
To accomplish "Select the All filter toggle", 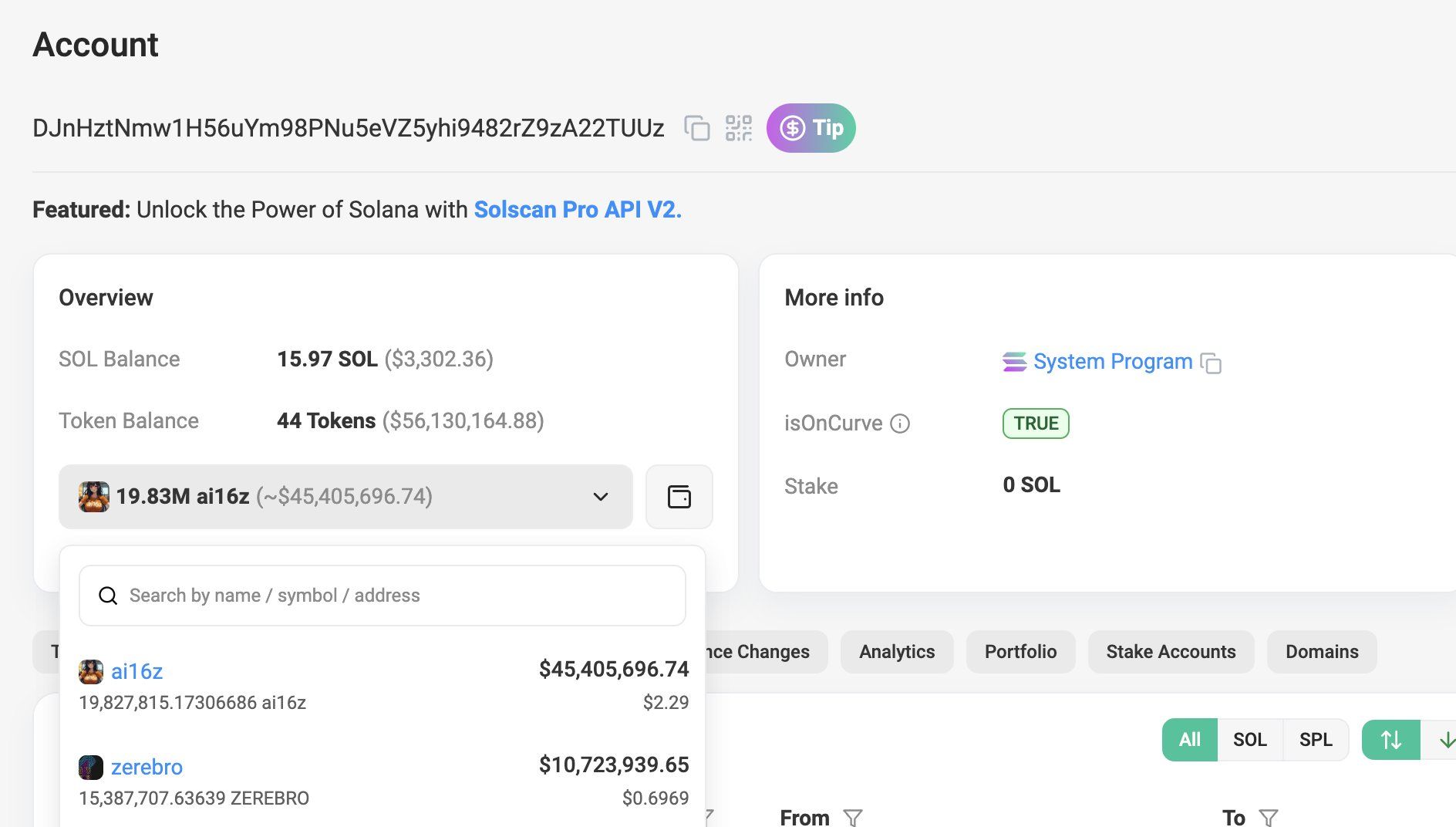I will (1189, 740).
